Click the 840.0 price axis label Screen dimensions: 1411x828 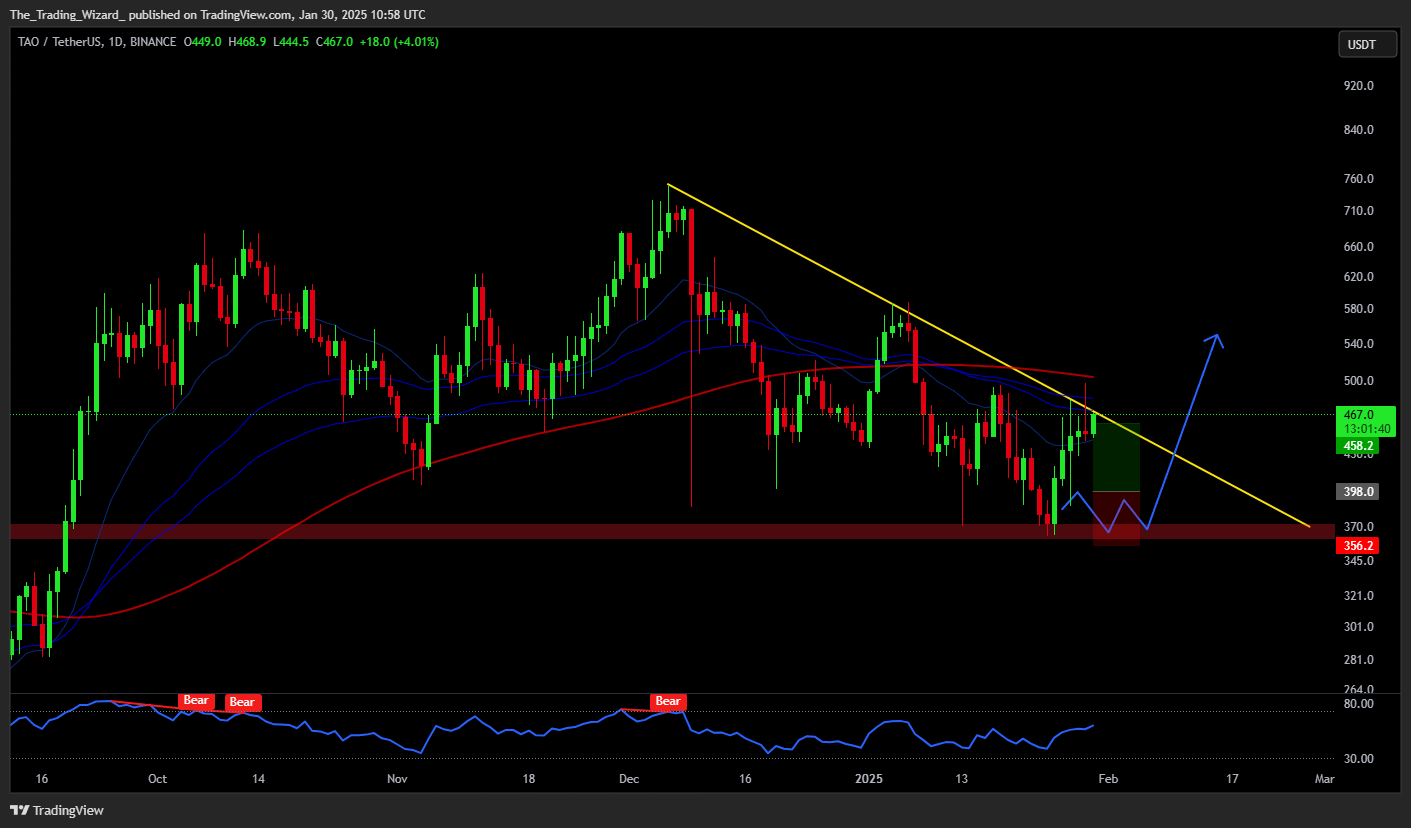coord(1358,130)
